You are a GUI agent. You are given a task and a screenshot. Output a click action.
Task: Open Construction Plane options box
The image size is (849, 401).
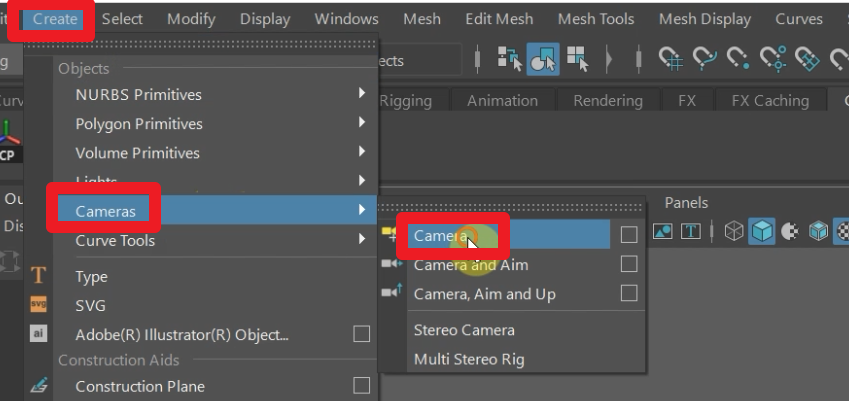361,386
